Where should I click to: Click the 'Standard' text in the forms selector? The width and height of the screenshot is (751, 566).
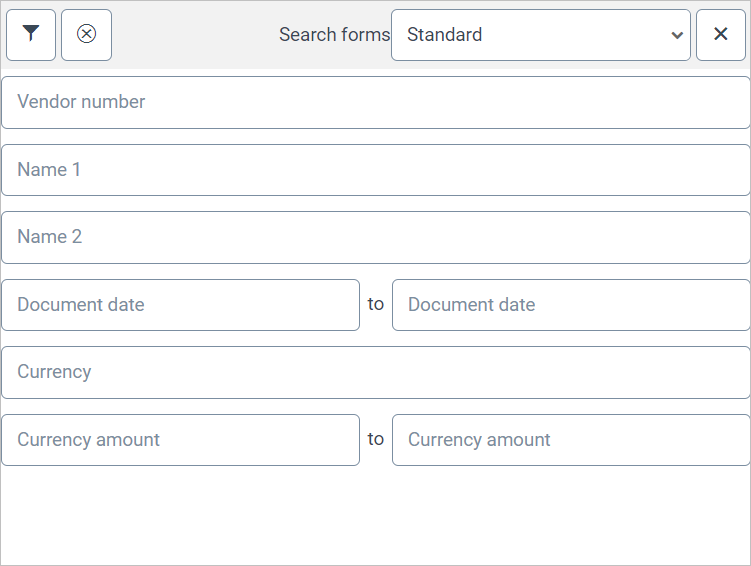(445, 35)
